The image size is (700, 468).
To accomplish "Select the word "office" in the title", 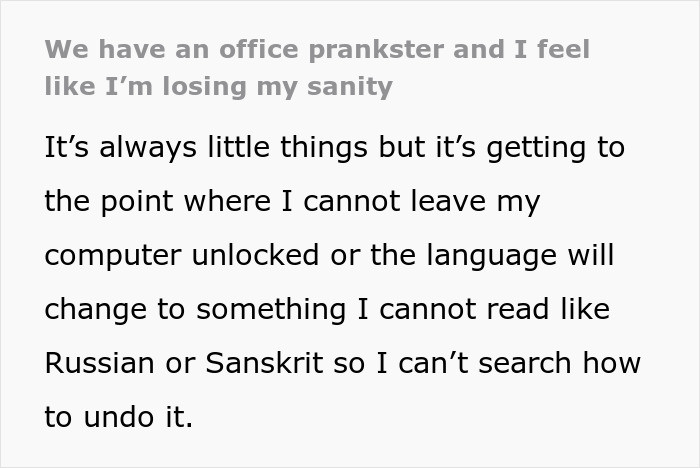I will [258, 49].
